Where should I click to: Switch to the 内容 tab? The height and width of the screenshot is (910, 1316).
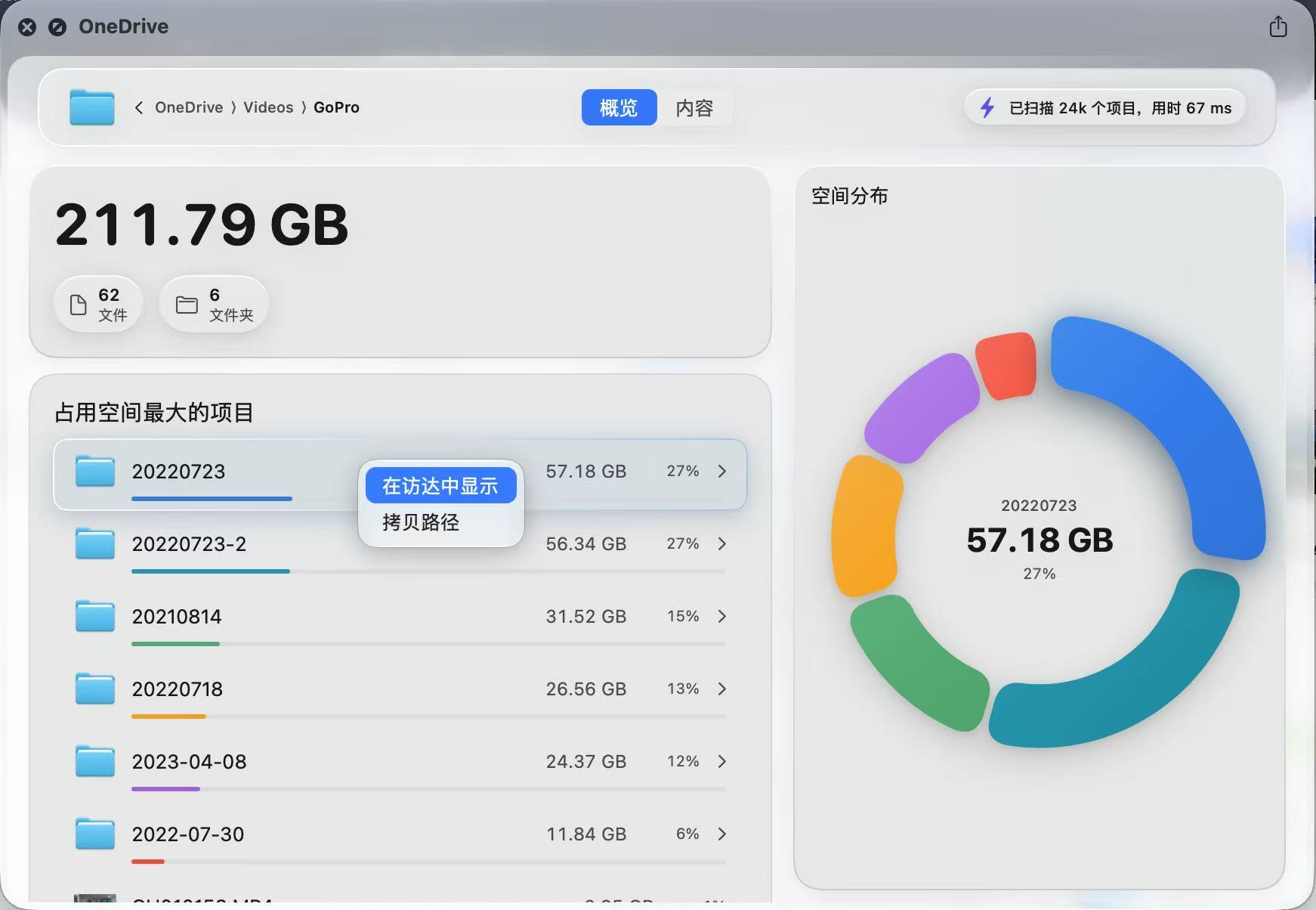[x=694, y=107]
